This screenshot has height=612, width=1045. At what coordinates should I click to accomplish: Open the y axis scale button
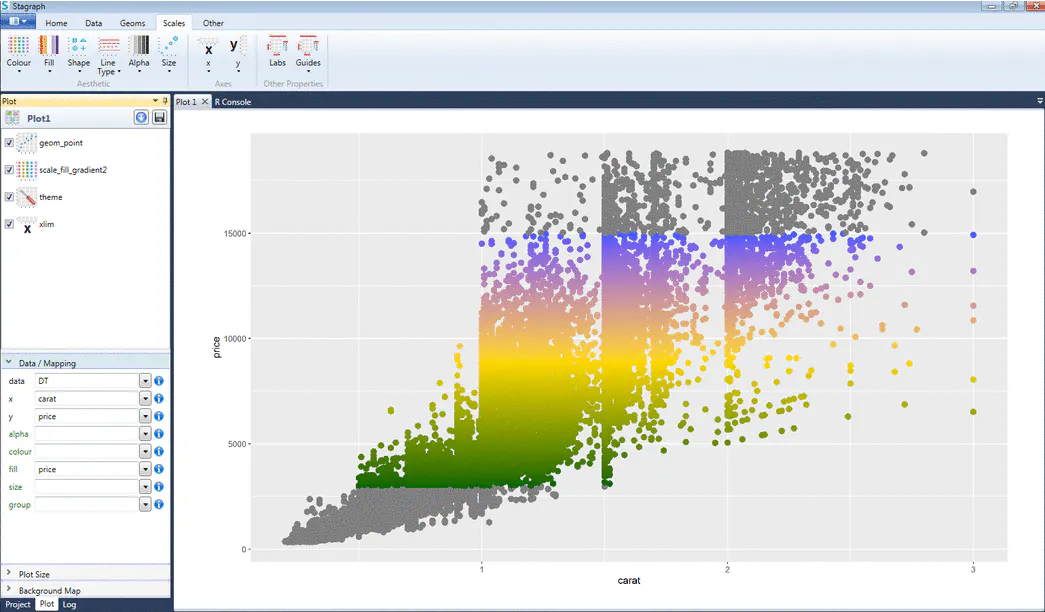237,53
